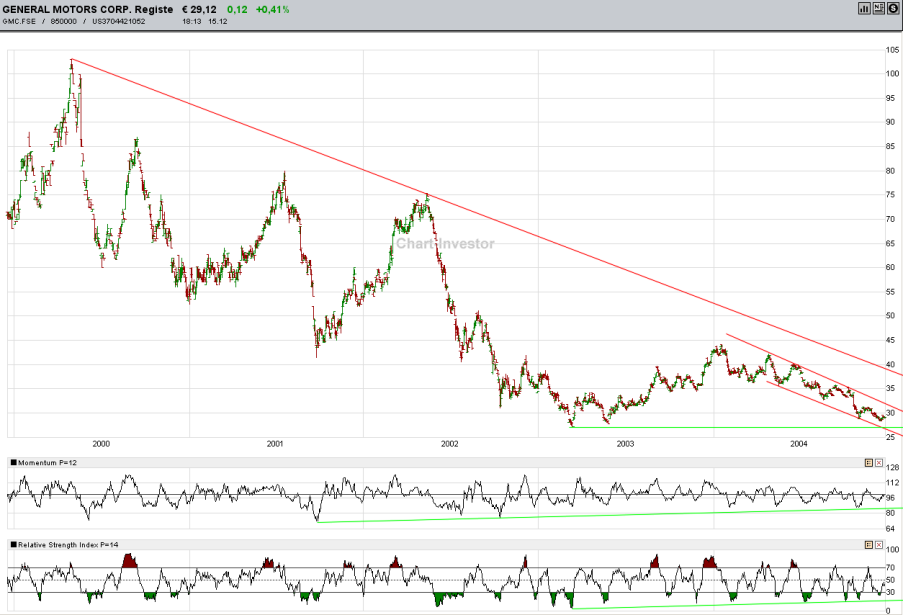Click the 2004 label on time axis
Screen dimensions: 903x615
[x=799, y=443]
